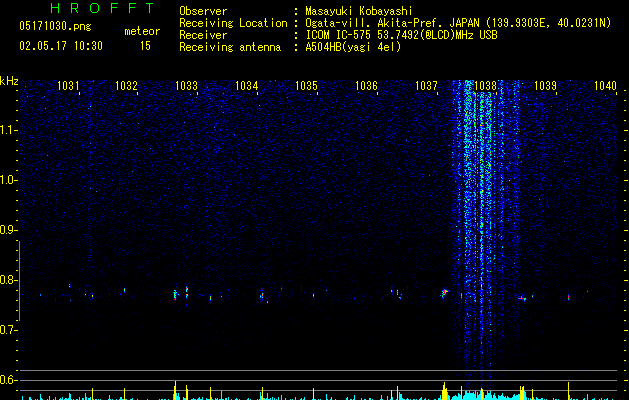Click the 1037 time axis label

coord(426,86)
